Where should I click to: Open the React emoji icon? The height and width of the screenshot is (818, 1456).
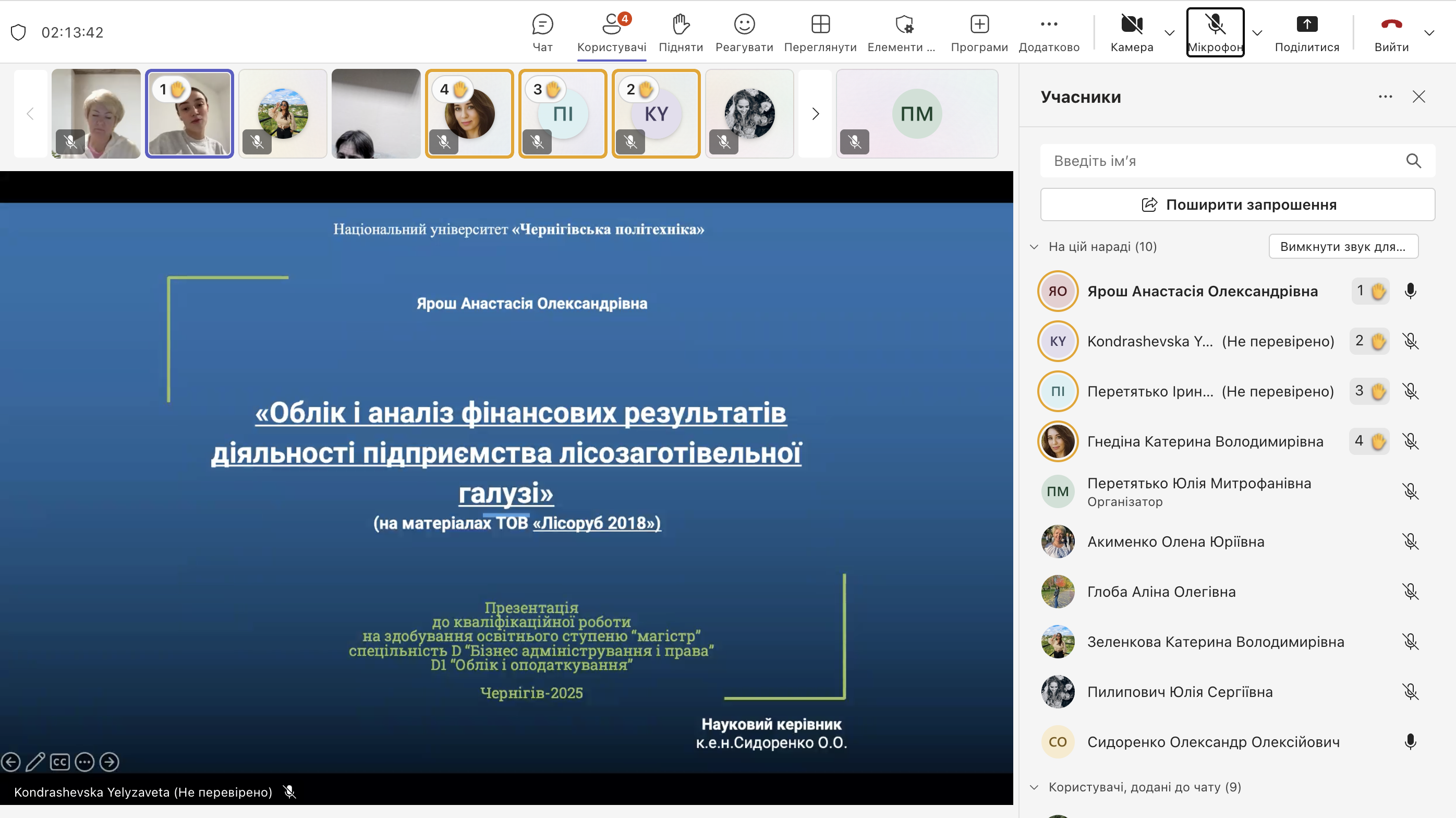click(744, 25)
